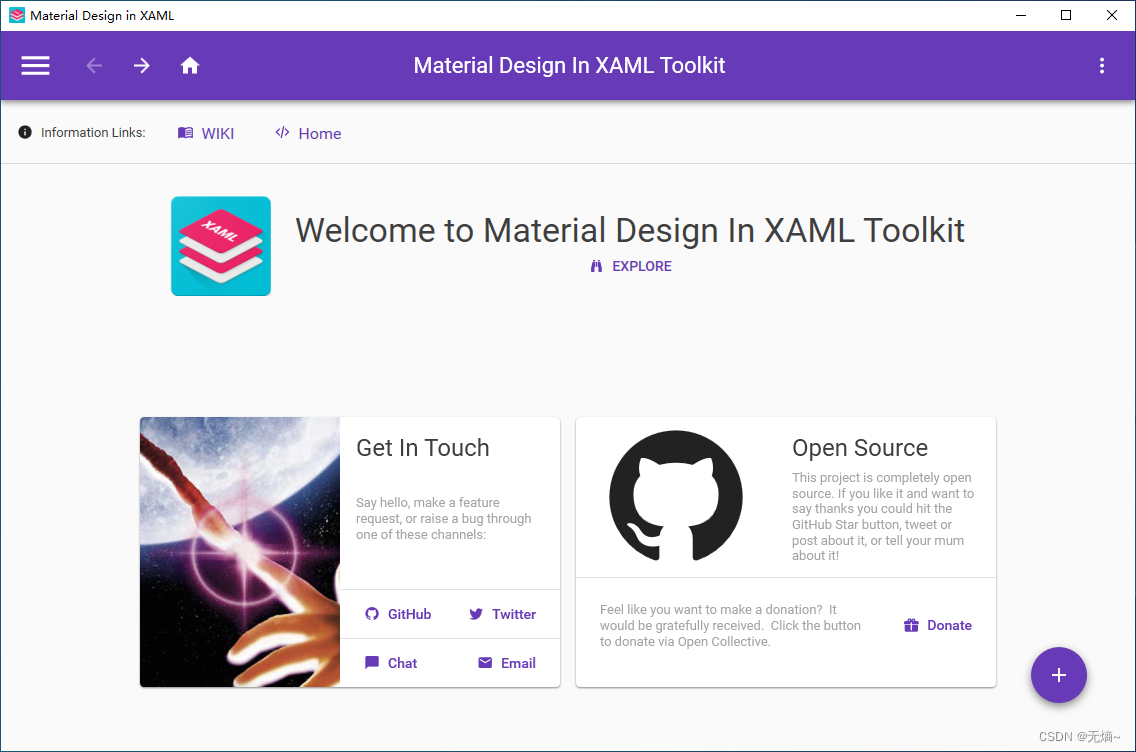1136x752 pixels.
Task: Open GitHub in the Get In Touch card
Action: (398, 613)
